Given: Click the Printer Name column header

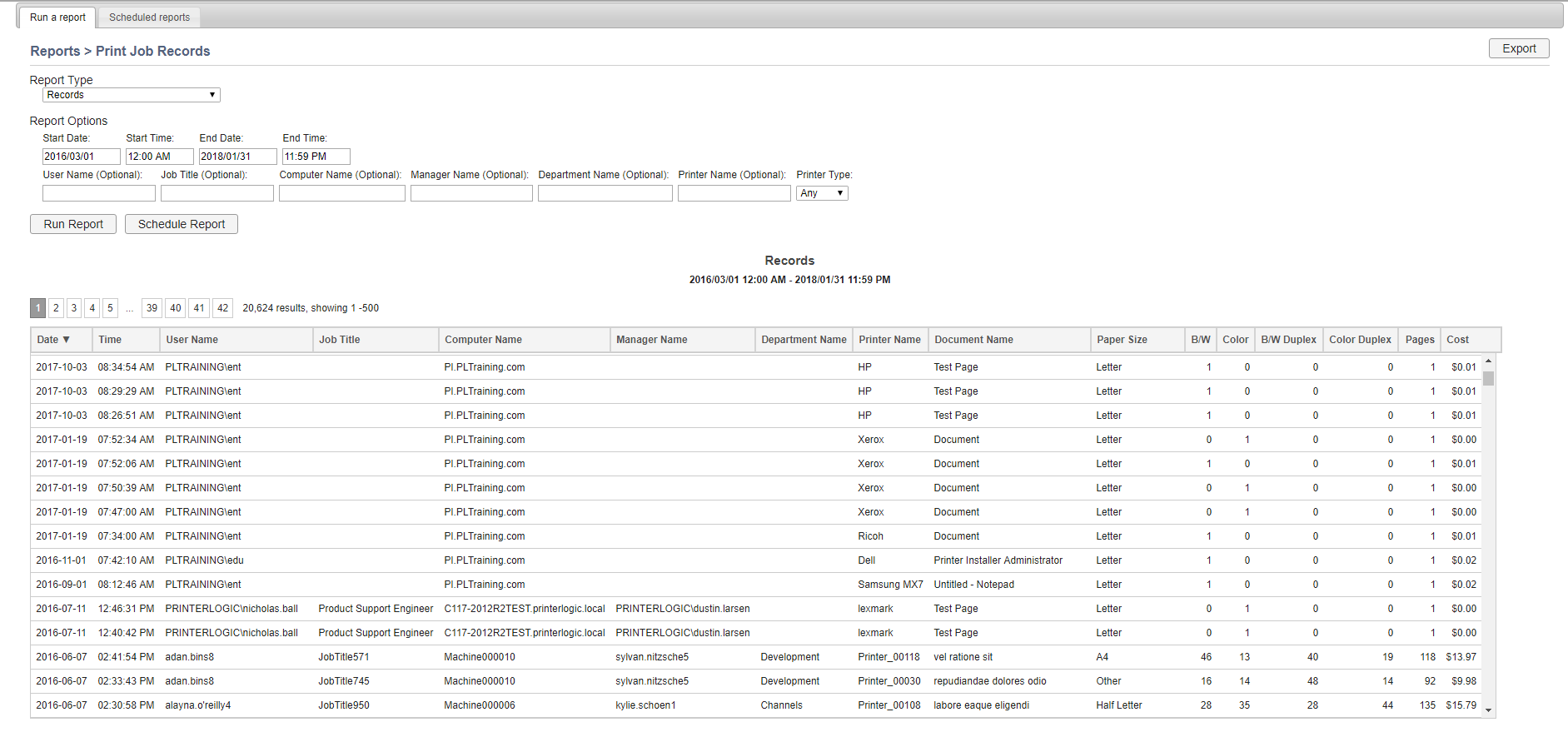Looking at the screenshot, I should (889, 340).
